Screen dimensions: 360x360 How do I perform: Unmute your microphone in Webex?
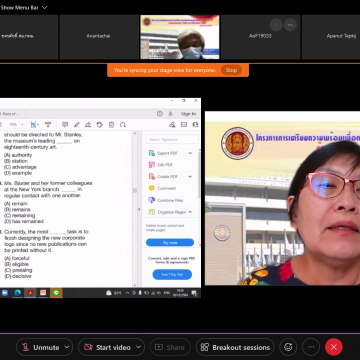point(40,347)
